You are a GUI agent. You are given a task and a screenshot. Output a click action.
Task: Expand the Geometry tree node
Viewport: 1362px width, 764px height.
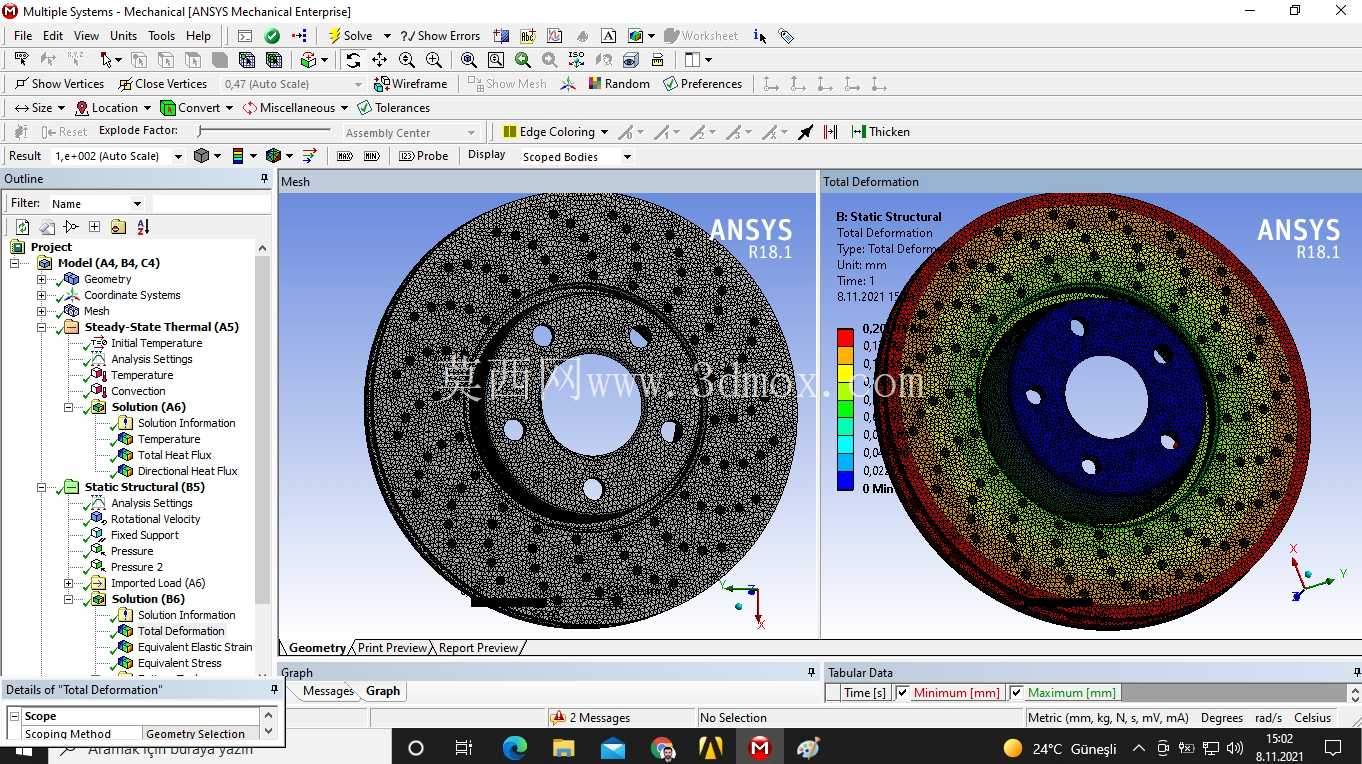coord(42,279)
